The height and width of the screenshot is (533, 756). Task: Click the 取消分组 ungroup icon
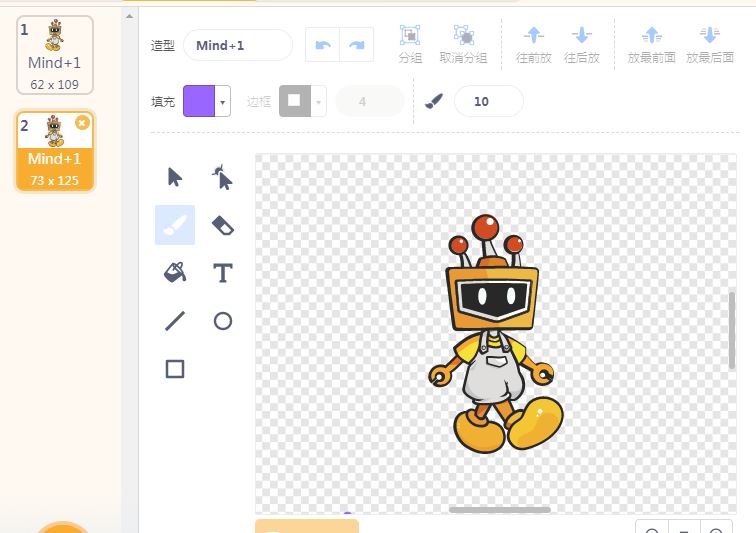(463, 35)
